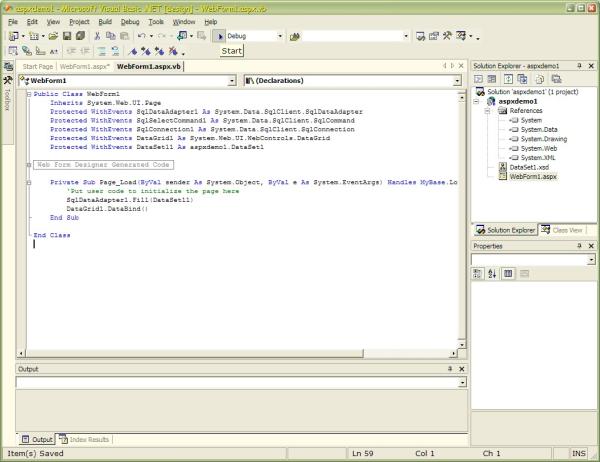Open the File menu
The height and width of the screenshot is (462, 600).
13,22
